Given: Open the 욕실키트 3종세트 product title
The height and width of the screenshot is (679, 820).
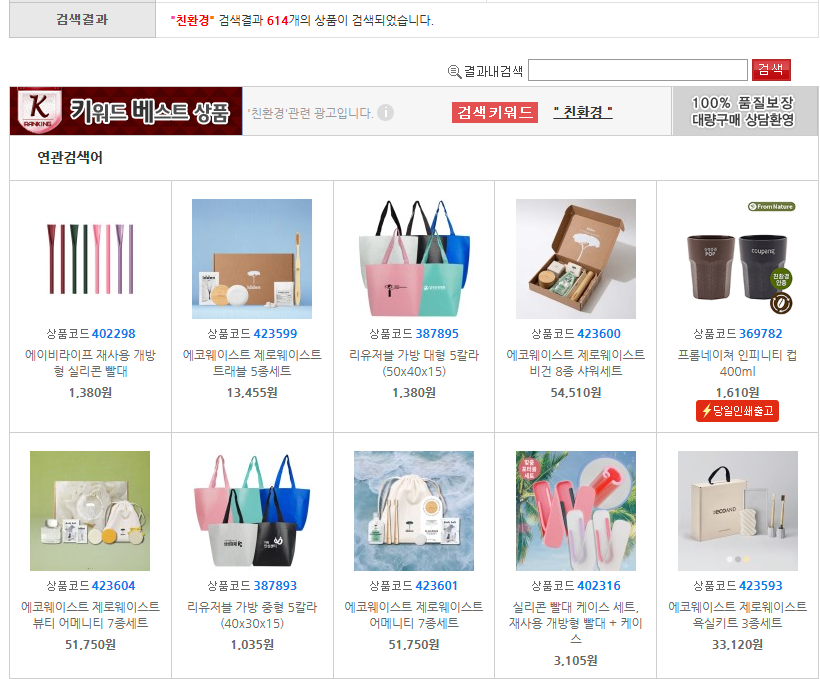Looking at the screenshot, I should coord(737,615).
